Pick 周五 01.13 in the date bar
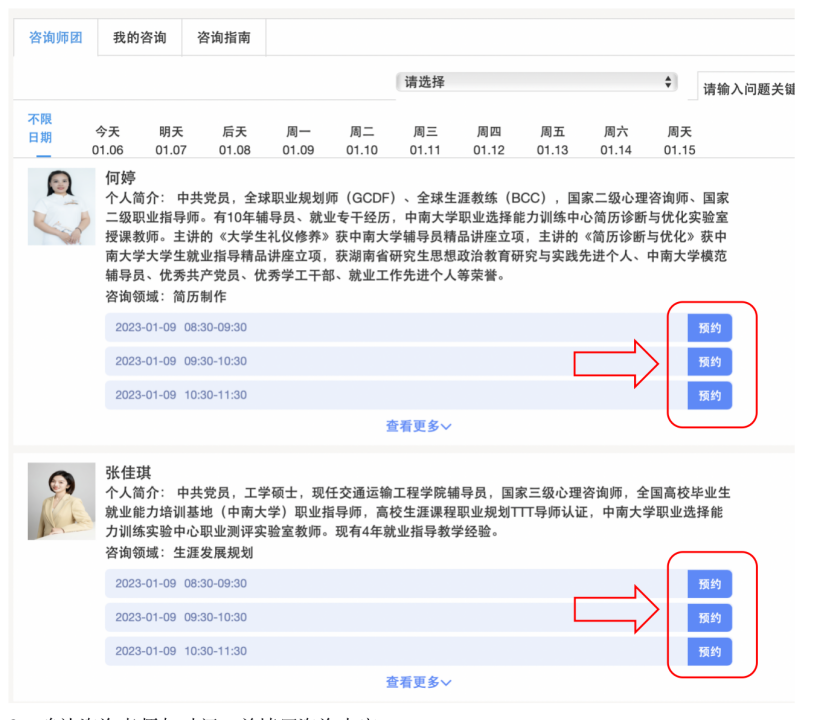This screenshot has height=720, width=814. [552, 141]
